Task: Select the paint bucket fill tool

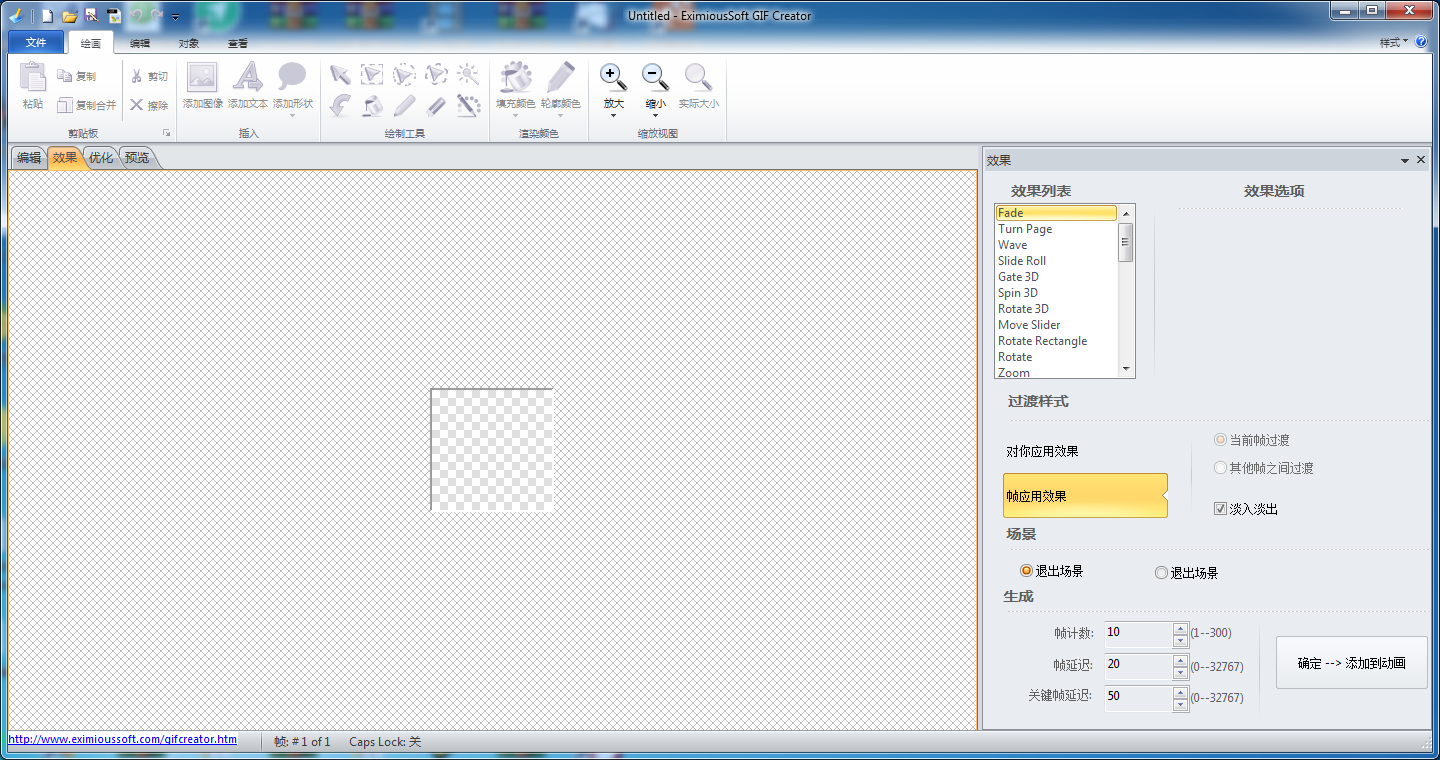Action: pos(372,105)
